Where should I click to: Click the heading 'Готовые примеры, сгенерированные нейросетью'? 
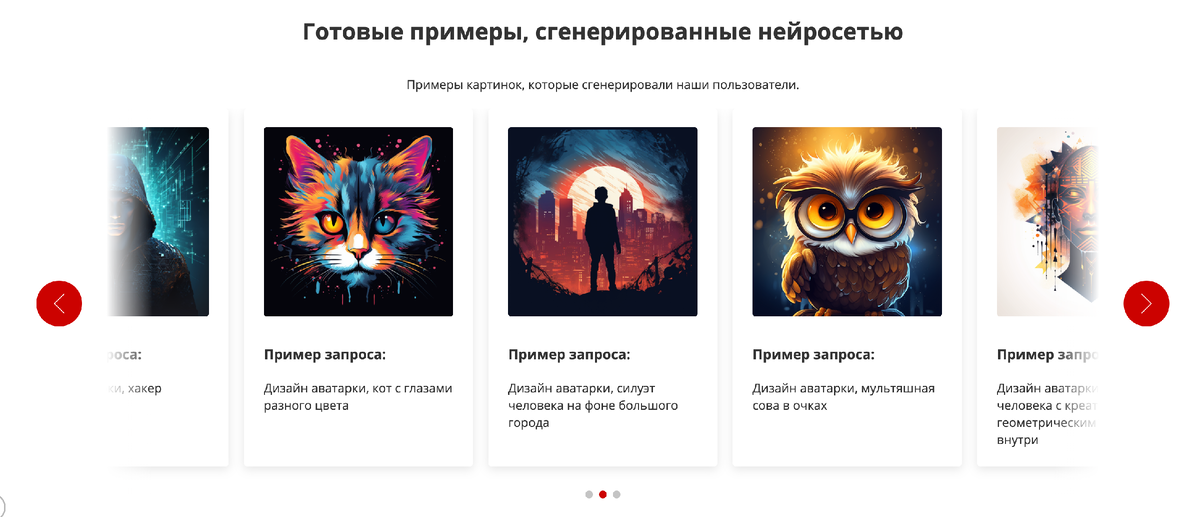click(x=603, y=32)
